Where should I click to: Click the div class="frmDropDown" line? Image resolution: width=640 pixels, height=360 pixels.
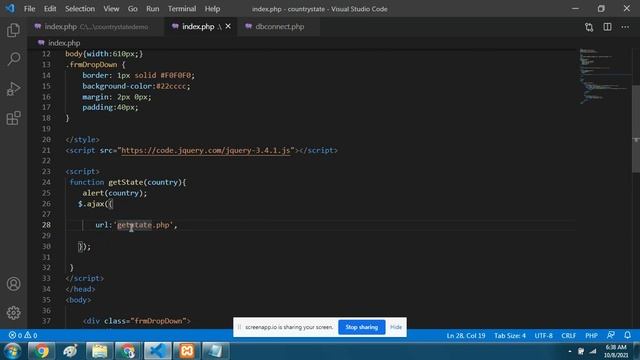click(136, 321)
